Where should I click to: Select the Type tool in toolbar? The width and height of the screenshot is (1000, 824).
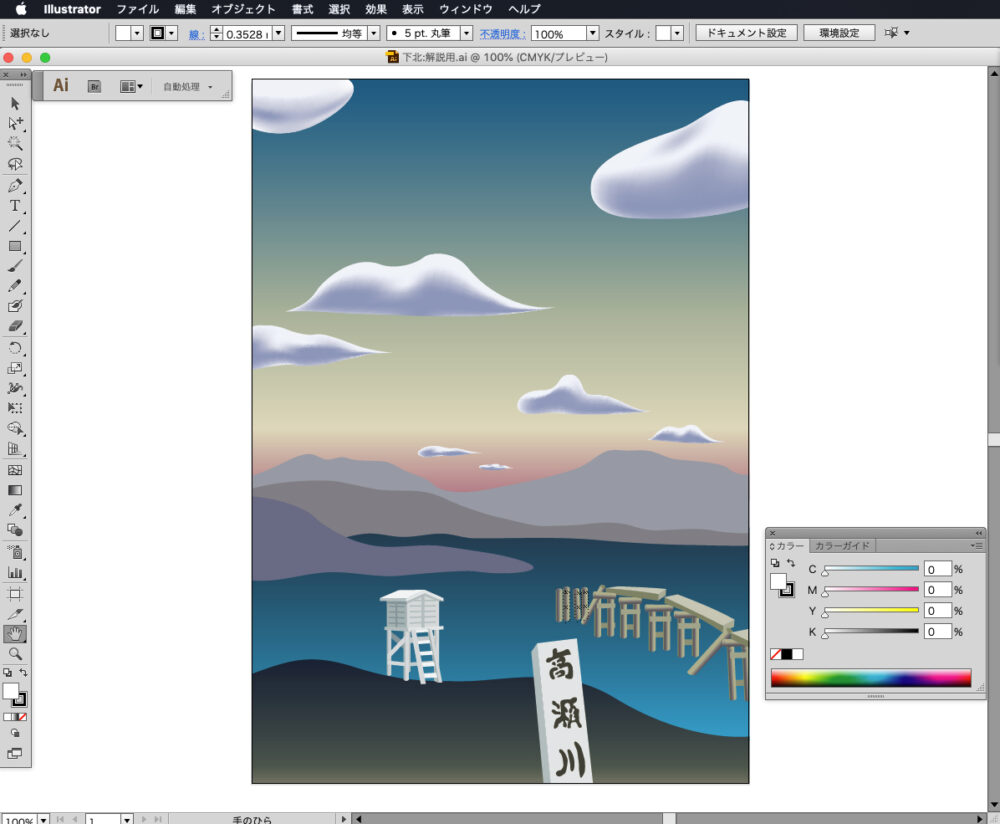(x=15, y=206)
